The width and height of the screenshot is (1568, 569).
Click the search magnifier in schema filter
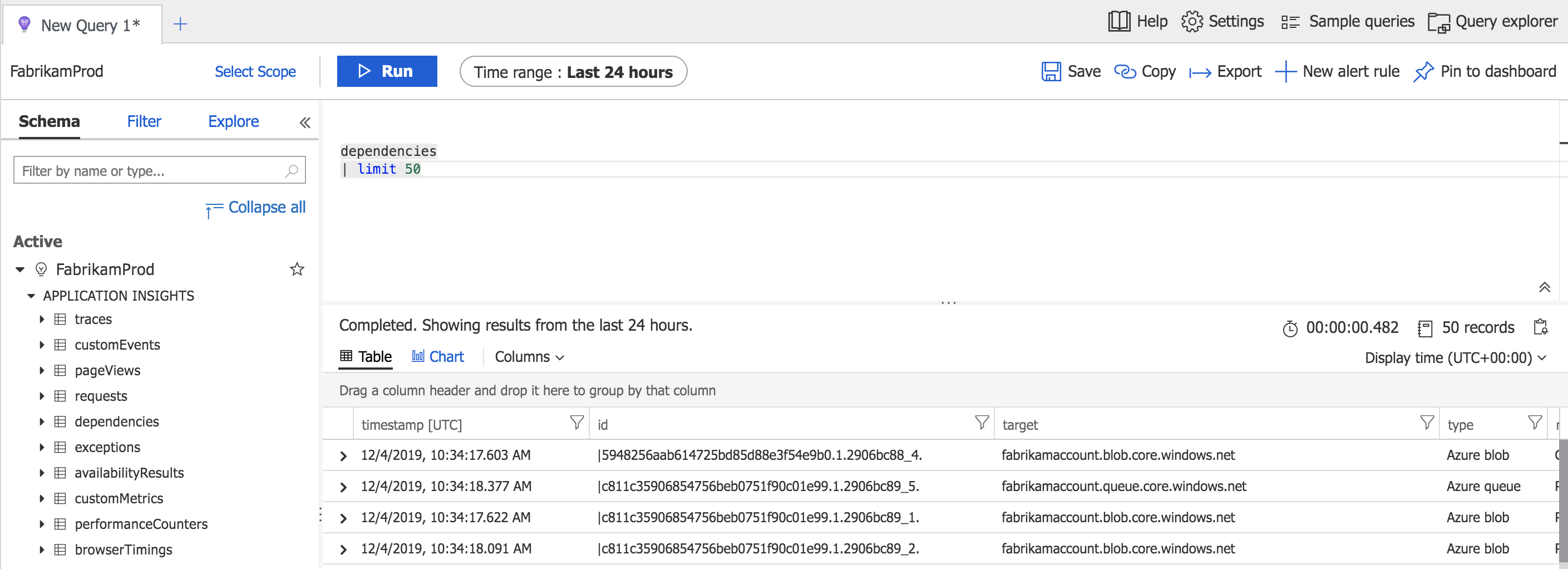point(292,171)
